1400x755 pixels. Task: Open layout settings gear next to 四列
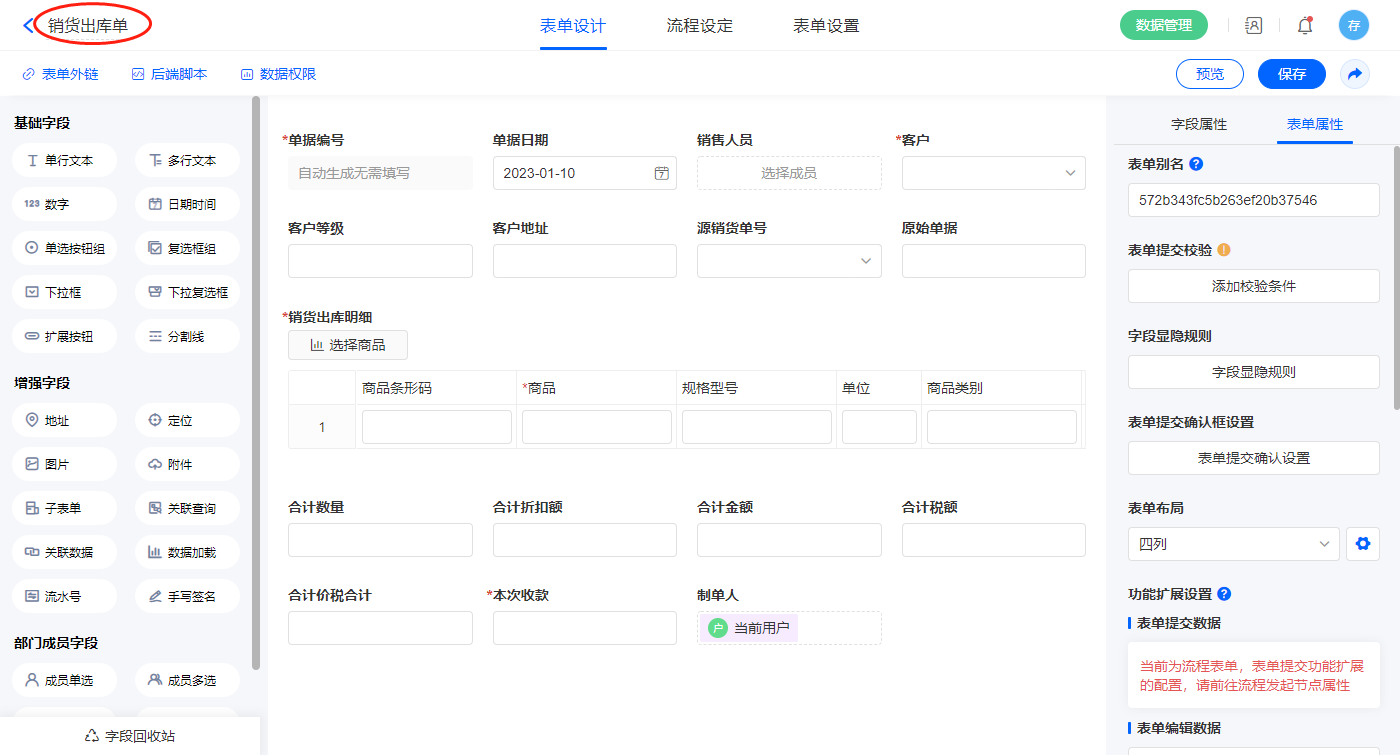(x=1361, y=544)
